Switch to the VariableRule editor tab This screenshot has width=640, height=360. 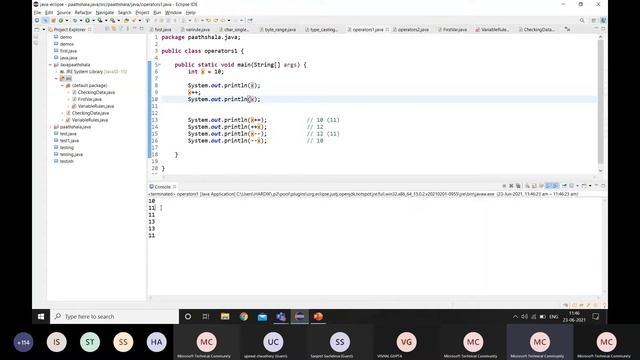point(492,29)
